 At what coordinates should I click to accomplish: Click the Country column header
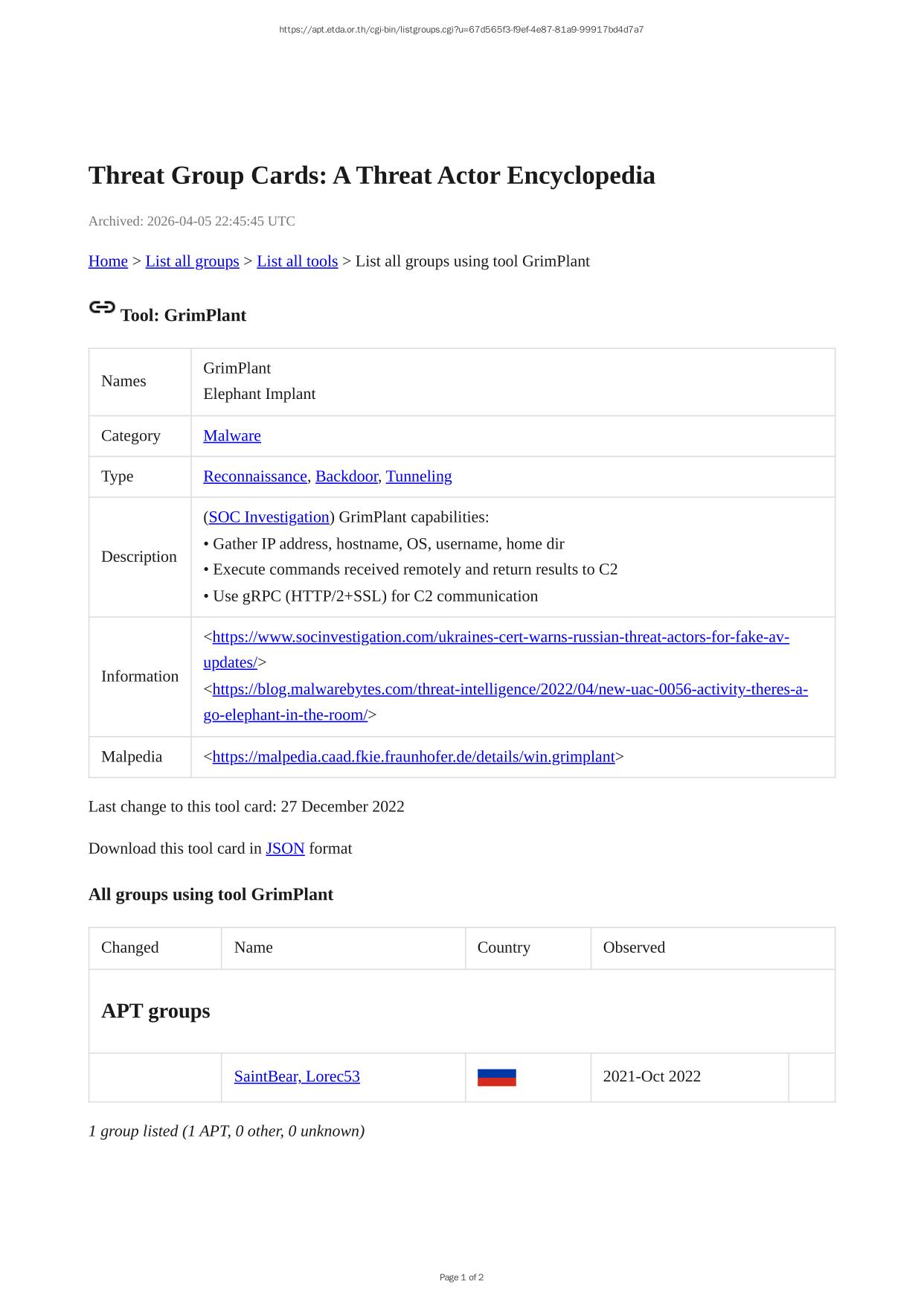pos(504,948)
